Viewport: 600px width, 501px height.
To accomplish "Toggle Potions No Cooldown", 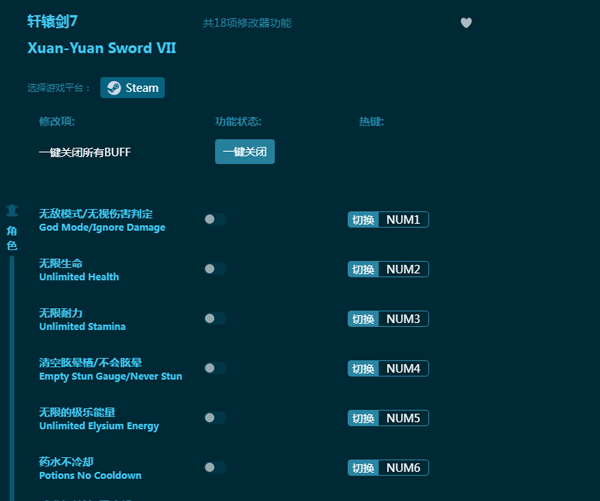I will pyautogui.click(x=214, y=467).
